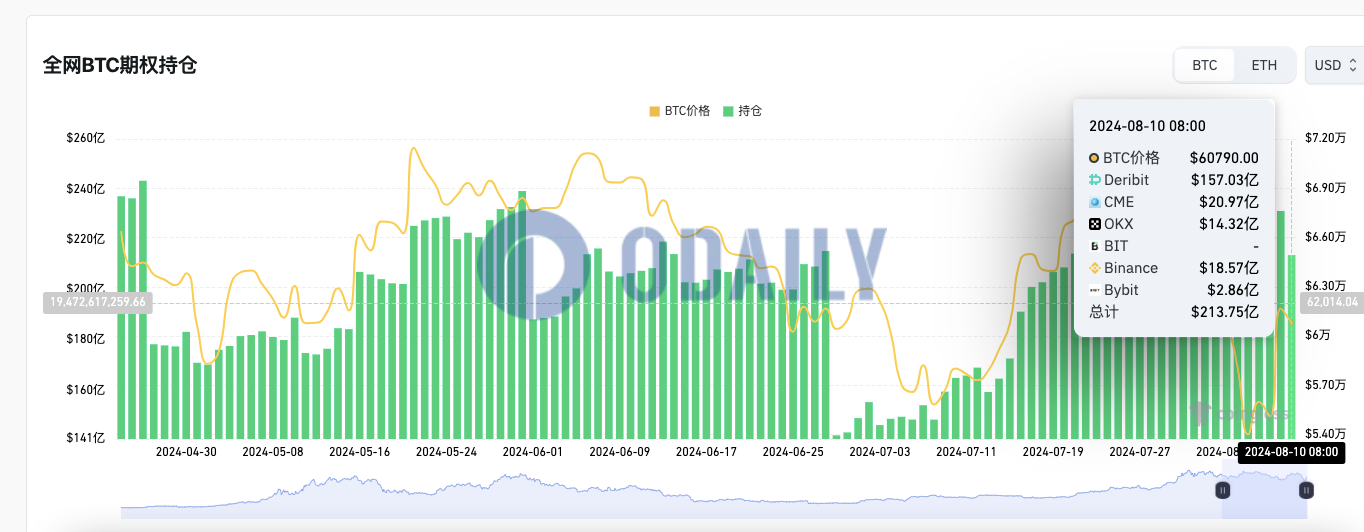
Task: Click the black 2024-08-10 08:00 axis label
Action: click(x=1292, y=451)
